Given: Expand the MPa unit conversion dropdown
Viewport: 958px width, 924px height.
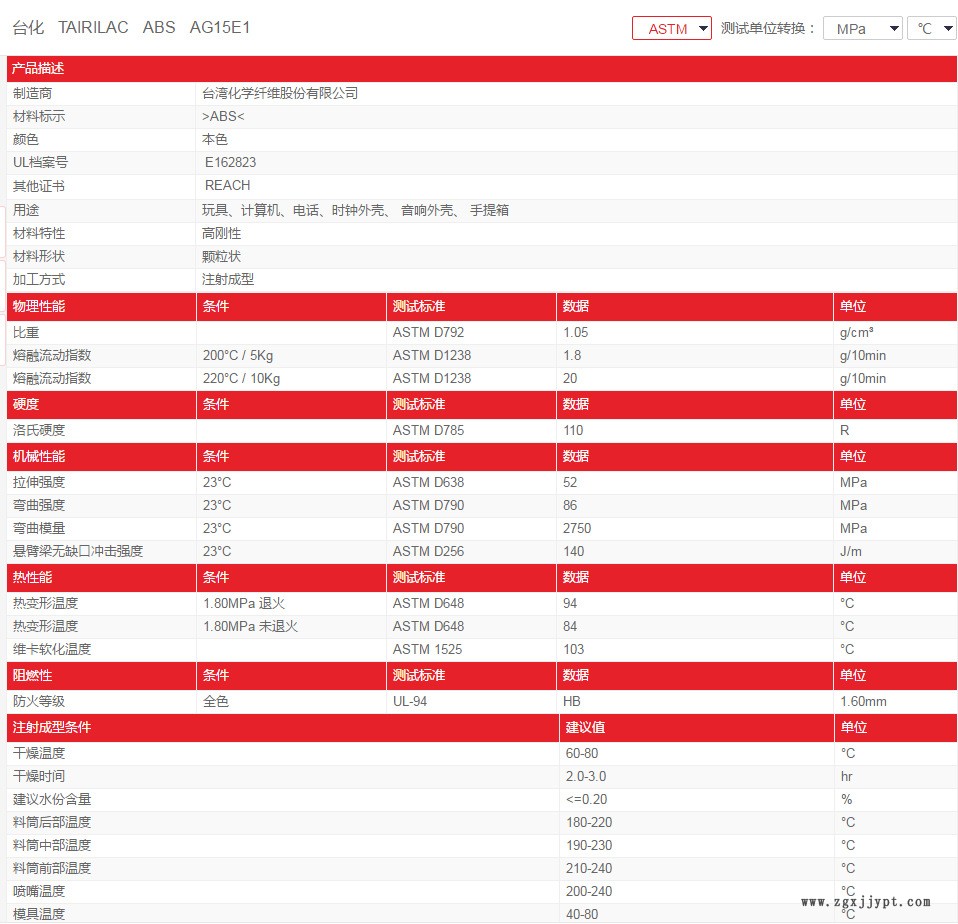Looking at the screenshot, I should coord(862,28).
